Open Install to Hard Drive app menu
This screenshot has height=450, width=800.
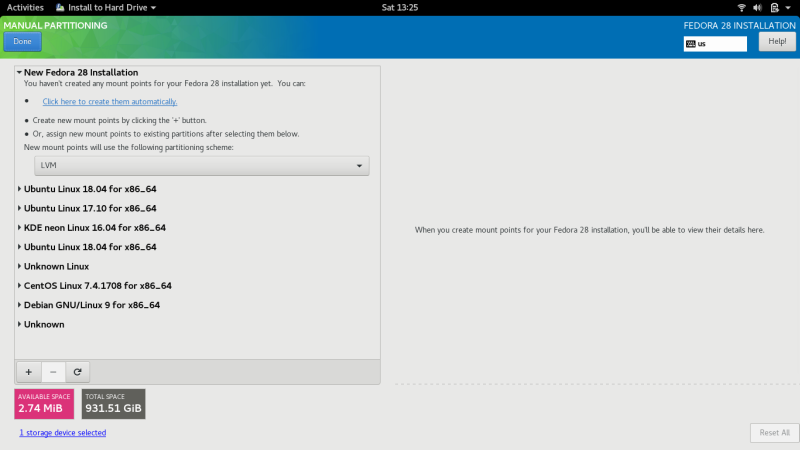tap(106, 8)
